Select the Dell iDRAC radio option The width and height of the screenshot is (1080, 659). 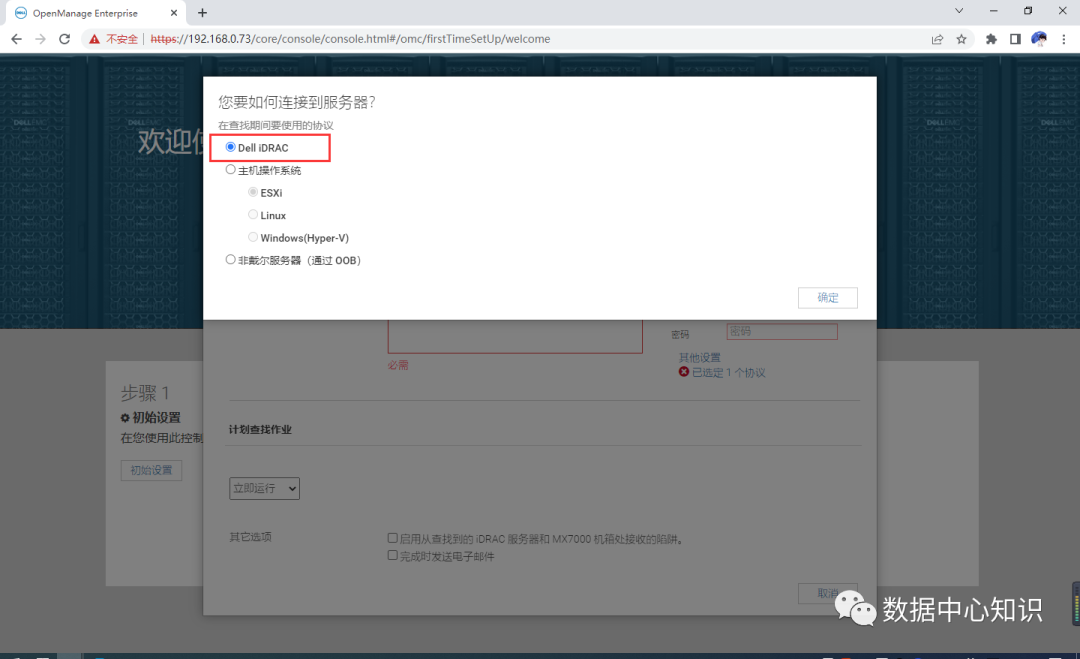[231, 147]
